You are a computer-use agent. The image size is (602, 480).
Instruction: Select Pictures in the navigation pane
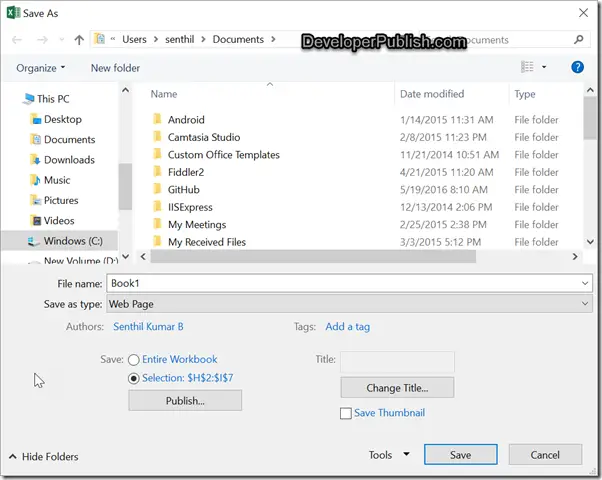click(x=54, y=200)
